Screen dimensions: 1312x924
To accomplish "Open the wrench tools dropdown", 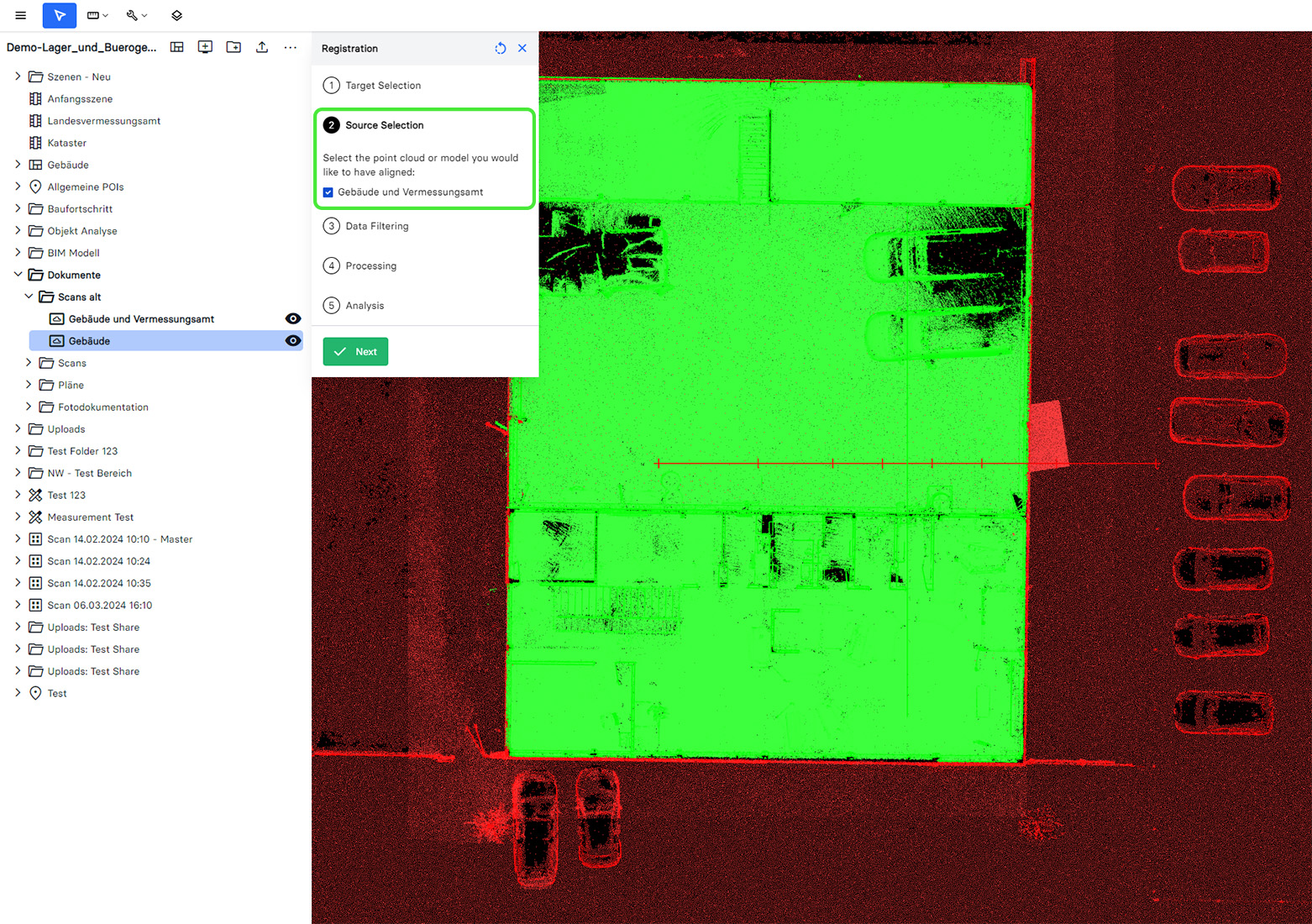I will point(136,15).
